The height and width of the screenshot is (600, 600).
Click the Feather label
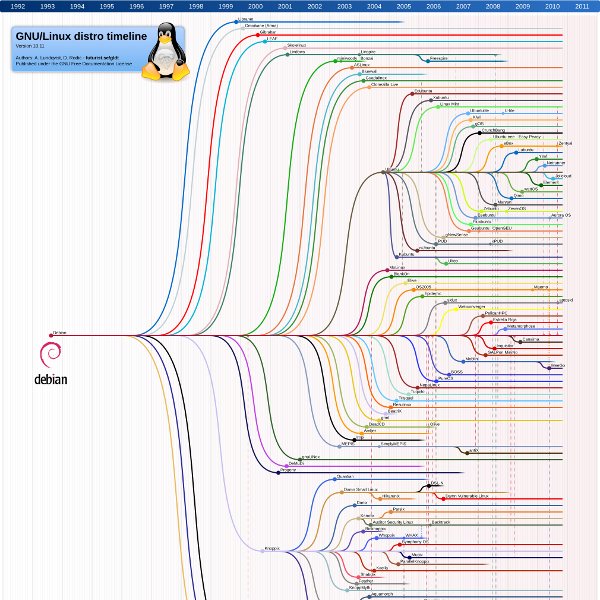365,581
